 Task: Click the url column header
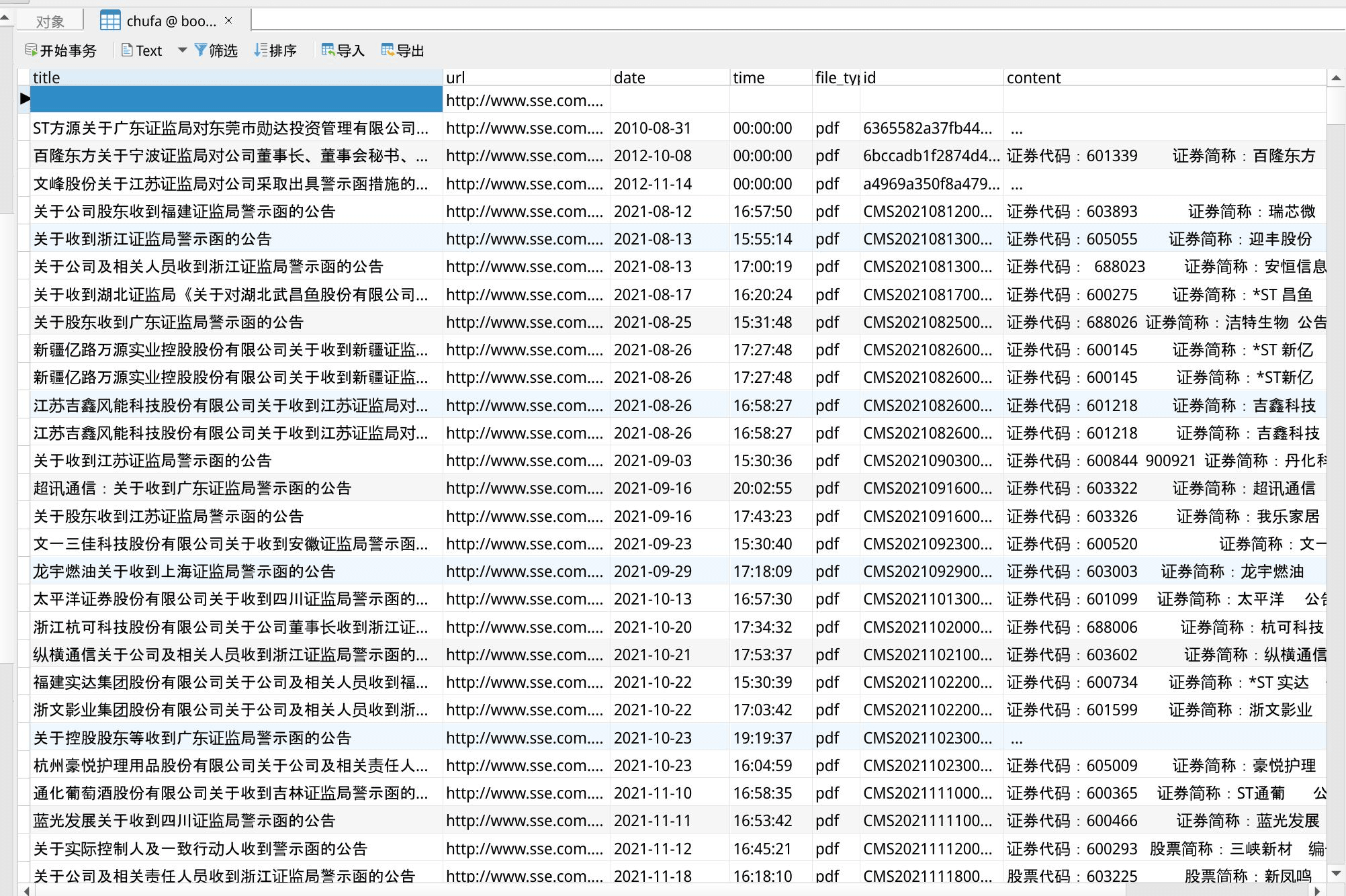coord(527,77)
